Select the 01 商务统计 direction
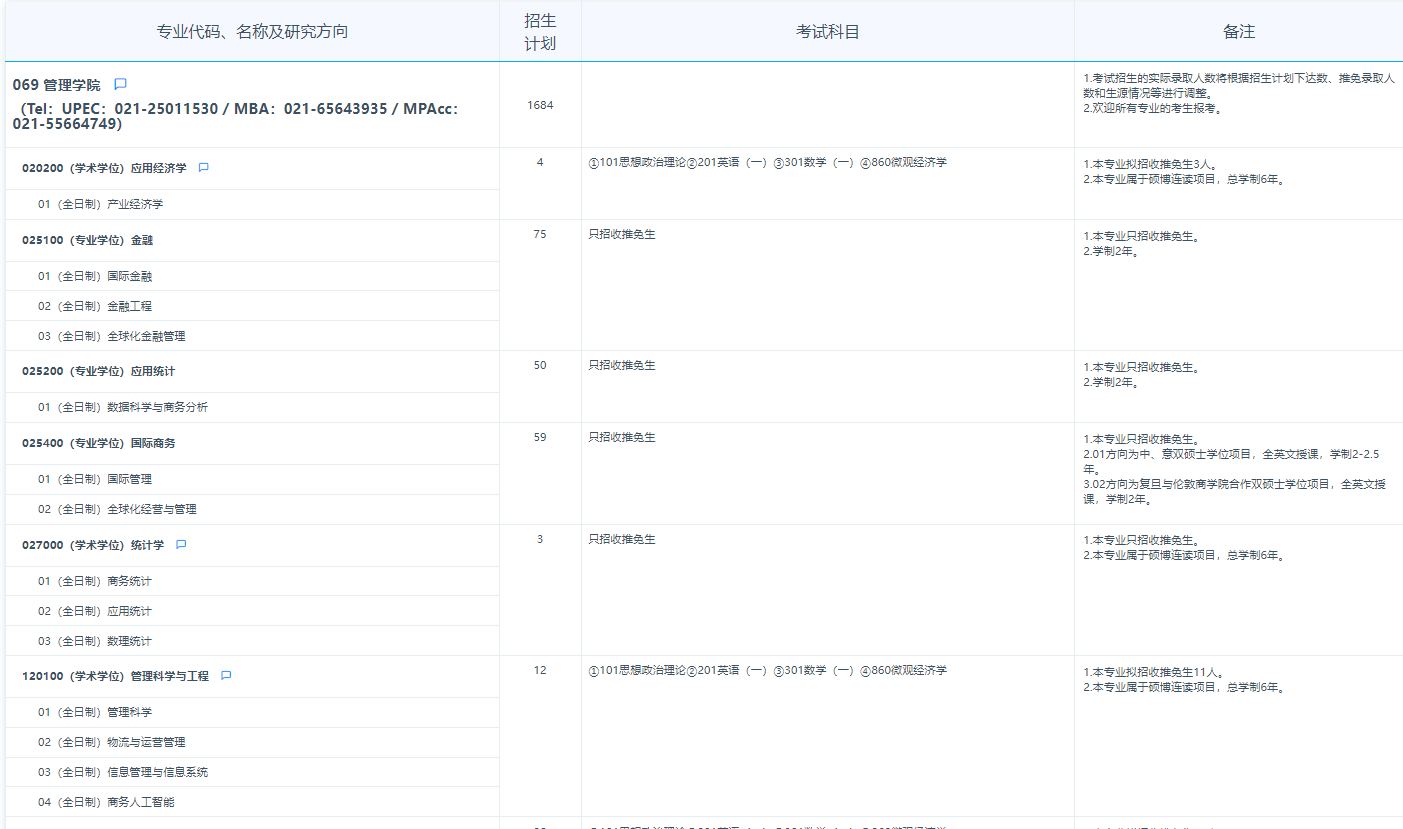 [95, 581]
